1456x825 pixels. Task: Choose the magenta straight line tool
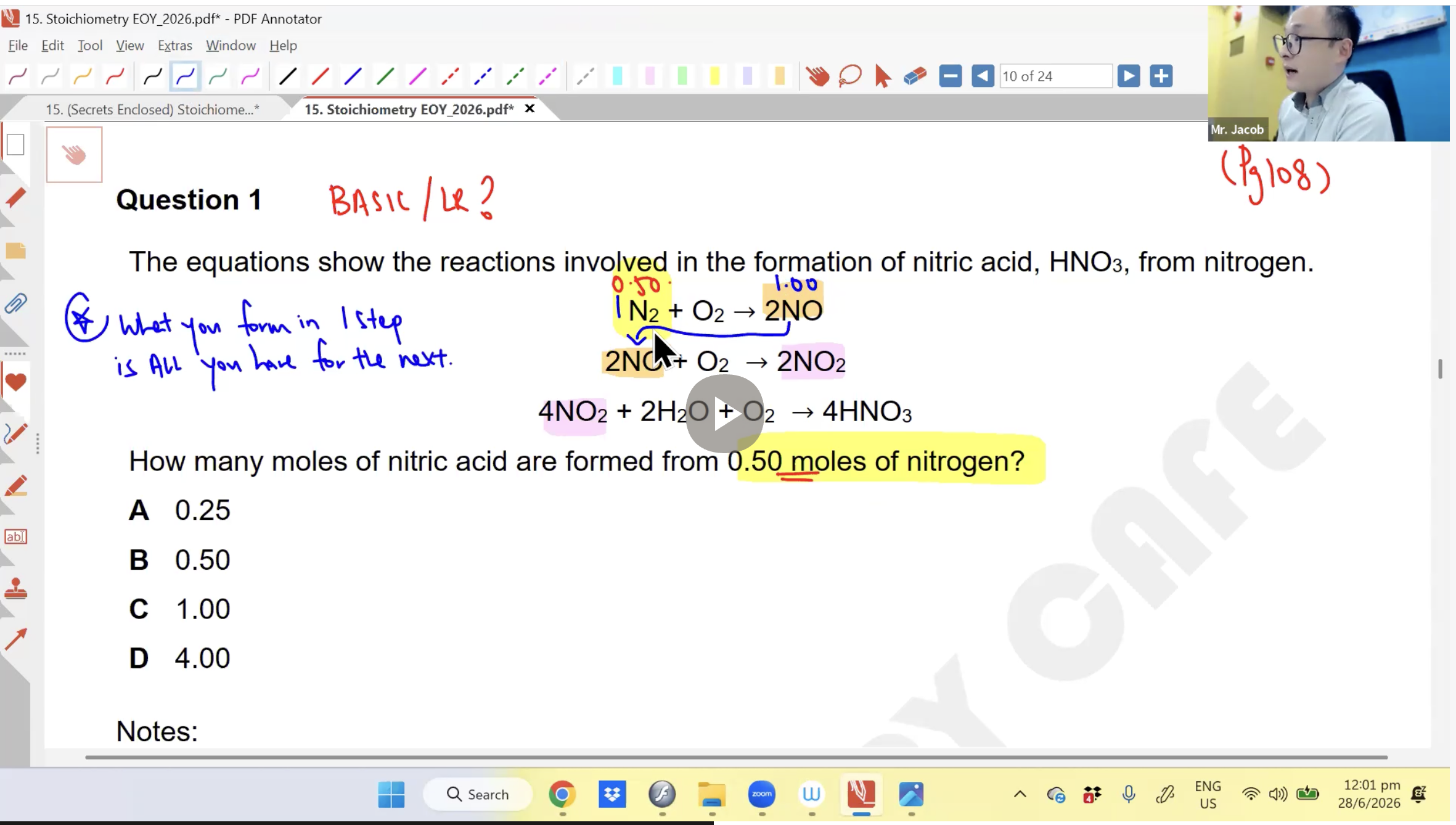click(419, 76)
